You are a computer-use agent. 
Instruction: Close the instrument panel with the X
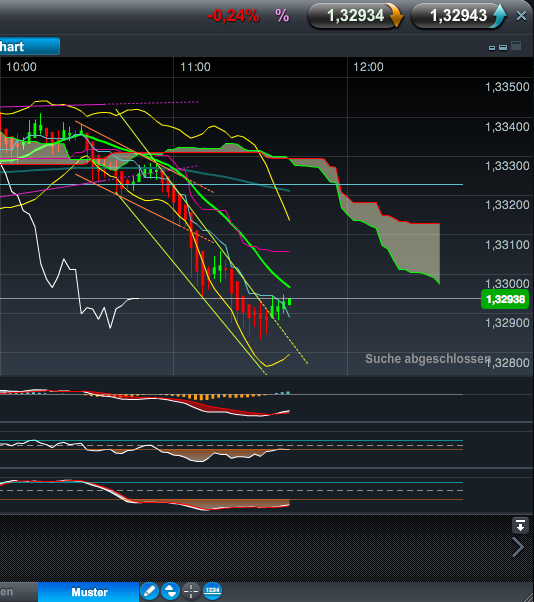[521, 16]
